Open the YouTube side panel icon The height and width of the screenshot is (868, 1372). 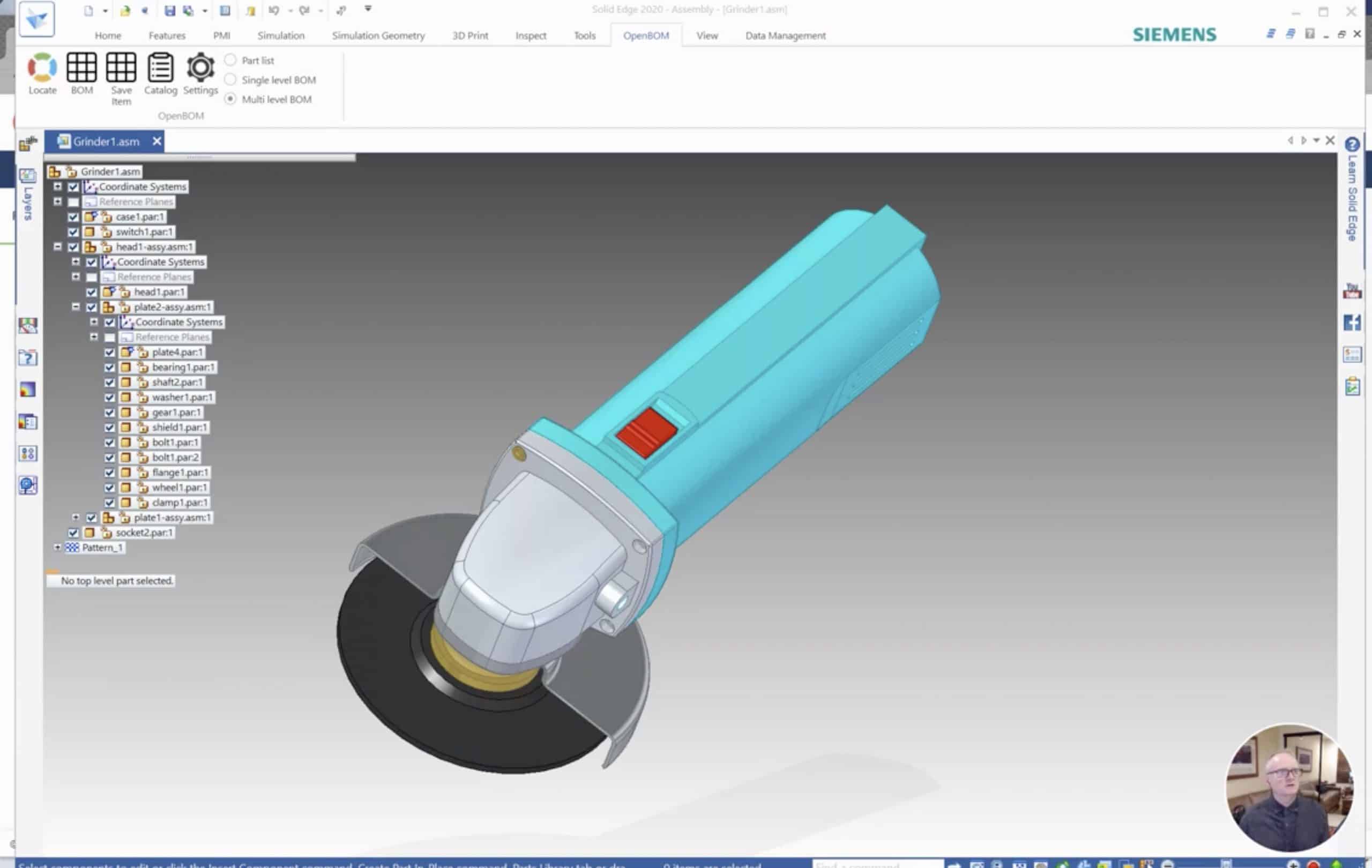1352,291
